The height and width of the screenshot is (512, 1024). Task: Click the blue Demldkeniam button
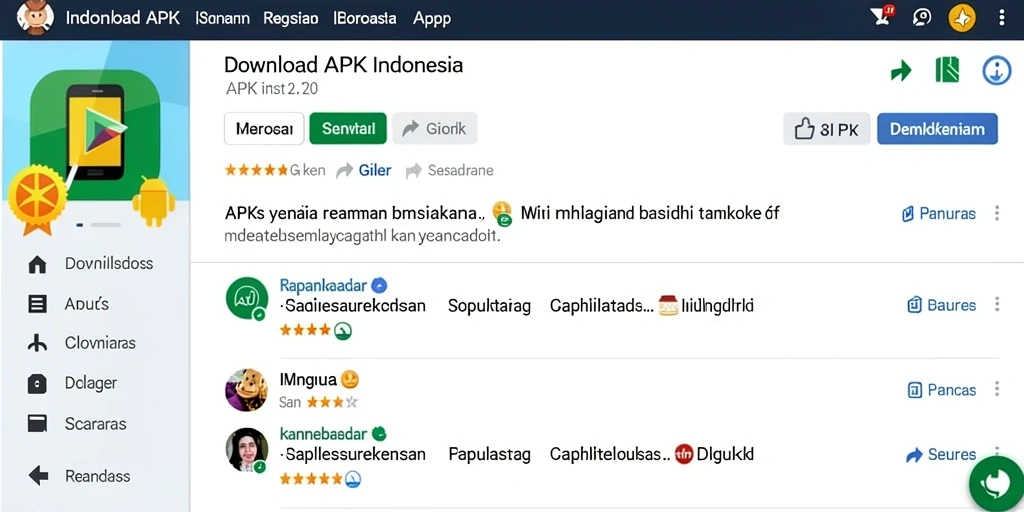tap(937, 129)
